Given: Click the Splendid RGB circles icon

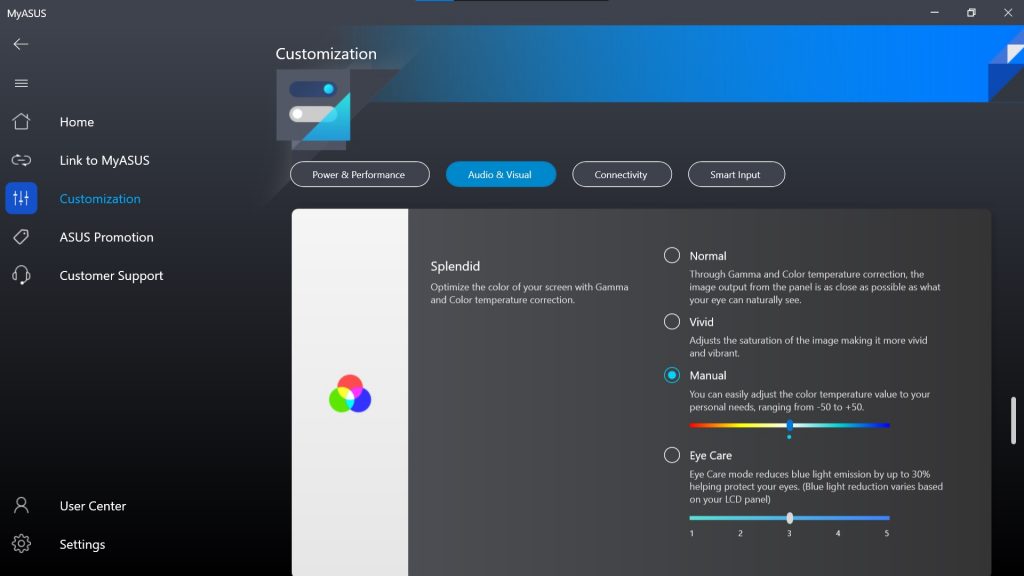Looking at the screenshot, I should (x=350, y=394).
